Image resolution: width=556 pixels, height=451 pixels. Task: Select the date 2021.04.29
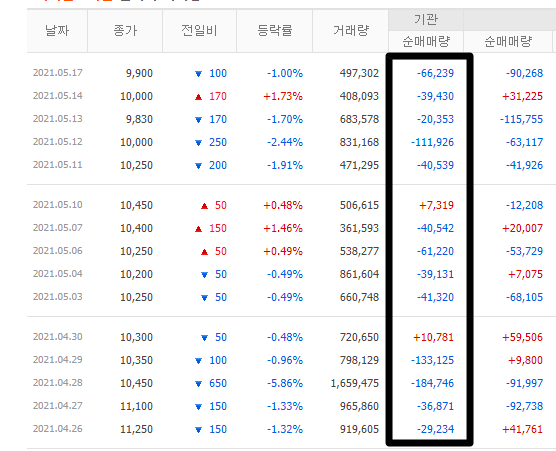58,360
